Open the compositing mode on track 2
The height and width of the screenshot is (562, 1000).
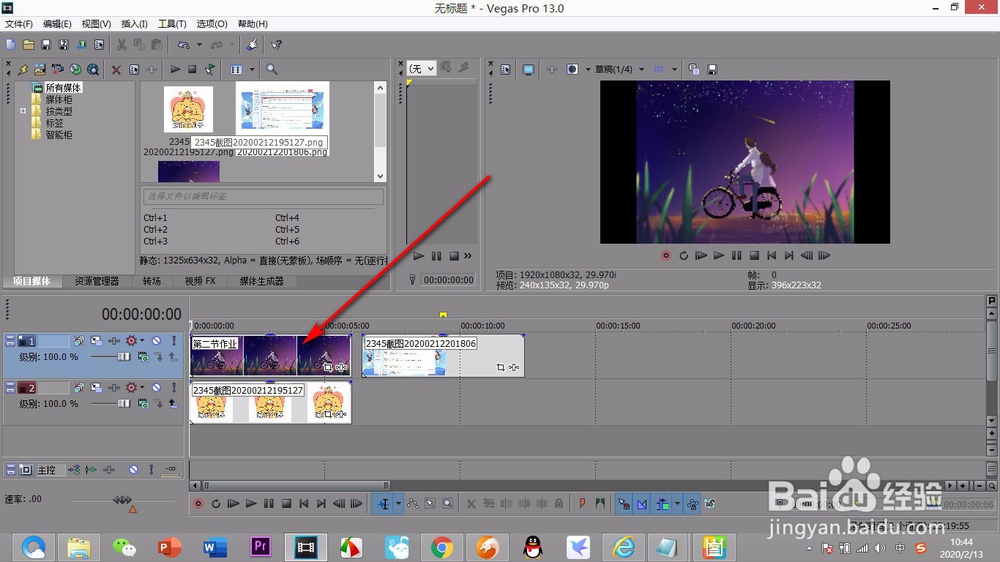(143, 403)
